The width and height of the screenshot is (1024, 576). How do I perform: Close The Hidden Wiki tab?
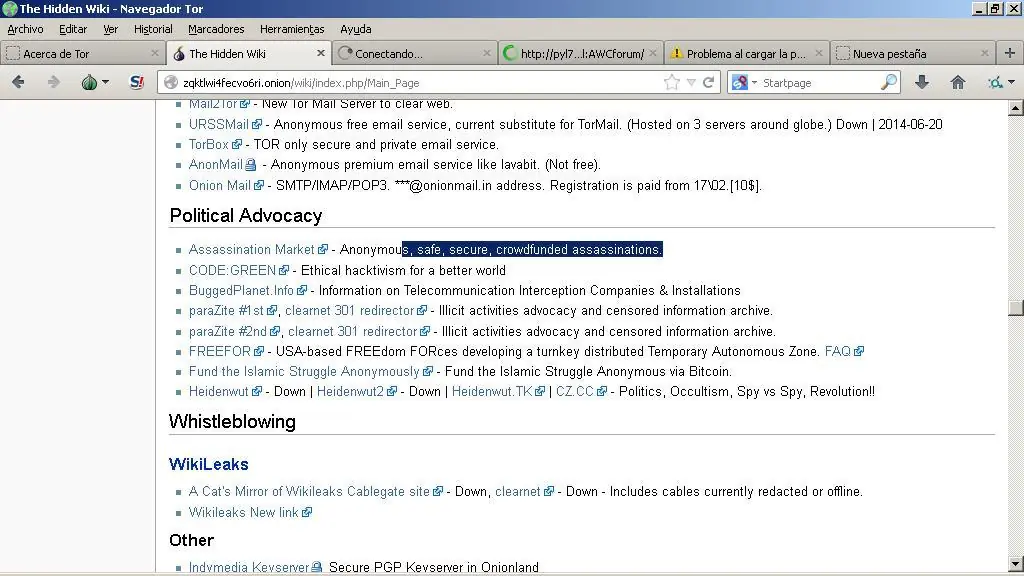point(321,53)
